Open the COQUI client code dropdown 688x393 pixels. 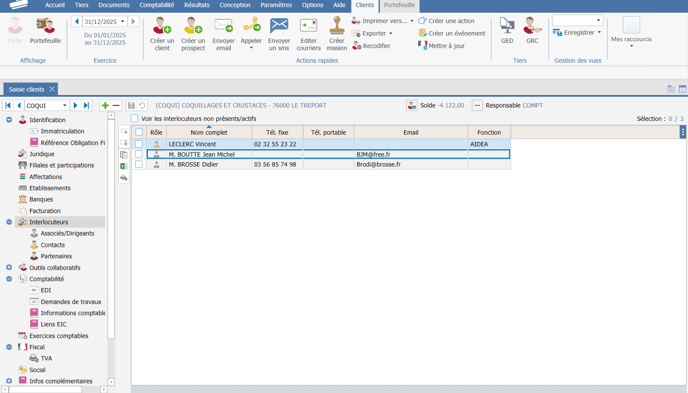click(x=64, y=105)
